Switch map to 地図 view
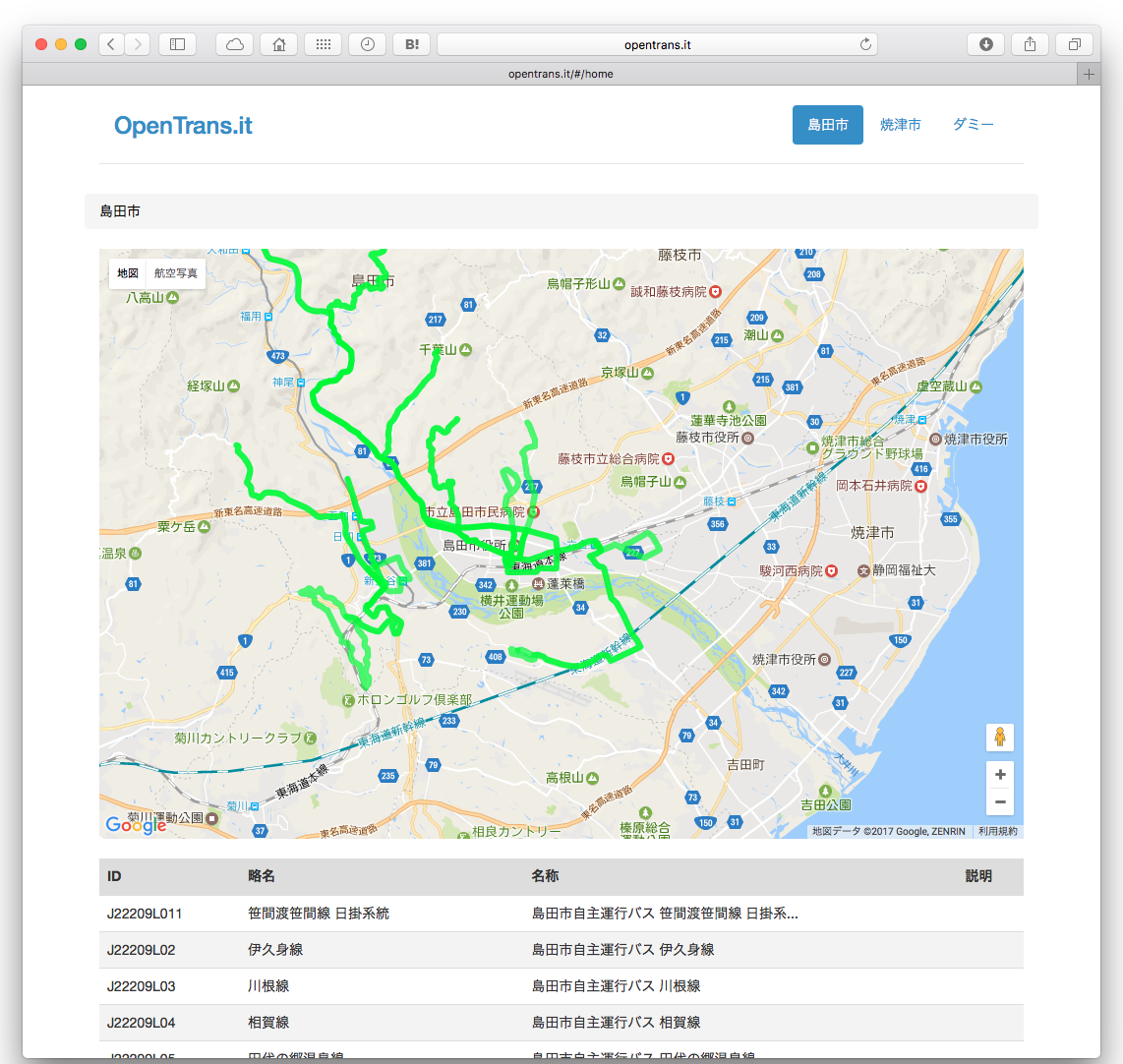Image resolution: width=1123 pixels, height=1064 pixels. 128,273
